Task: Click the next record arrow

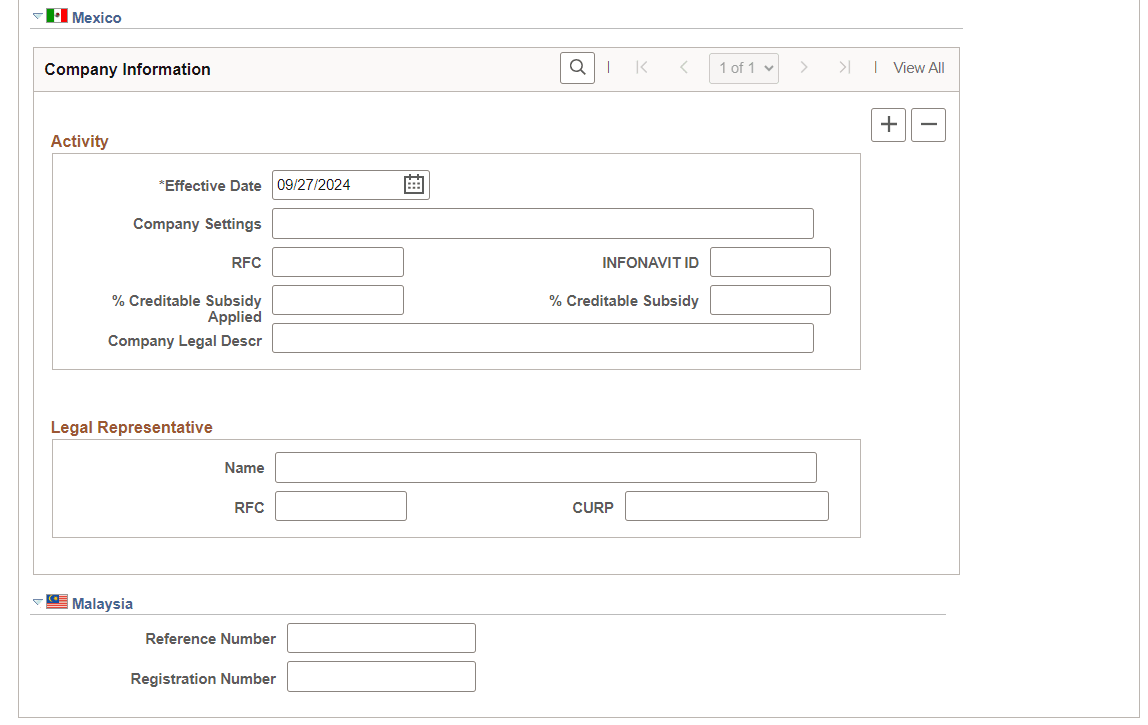Action: tap(804, 67)
